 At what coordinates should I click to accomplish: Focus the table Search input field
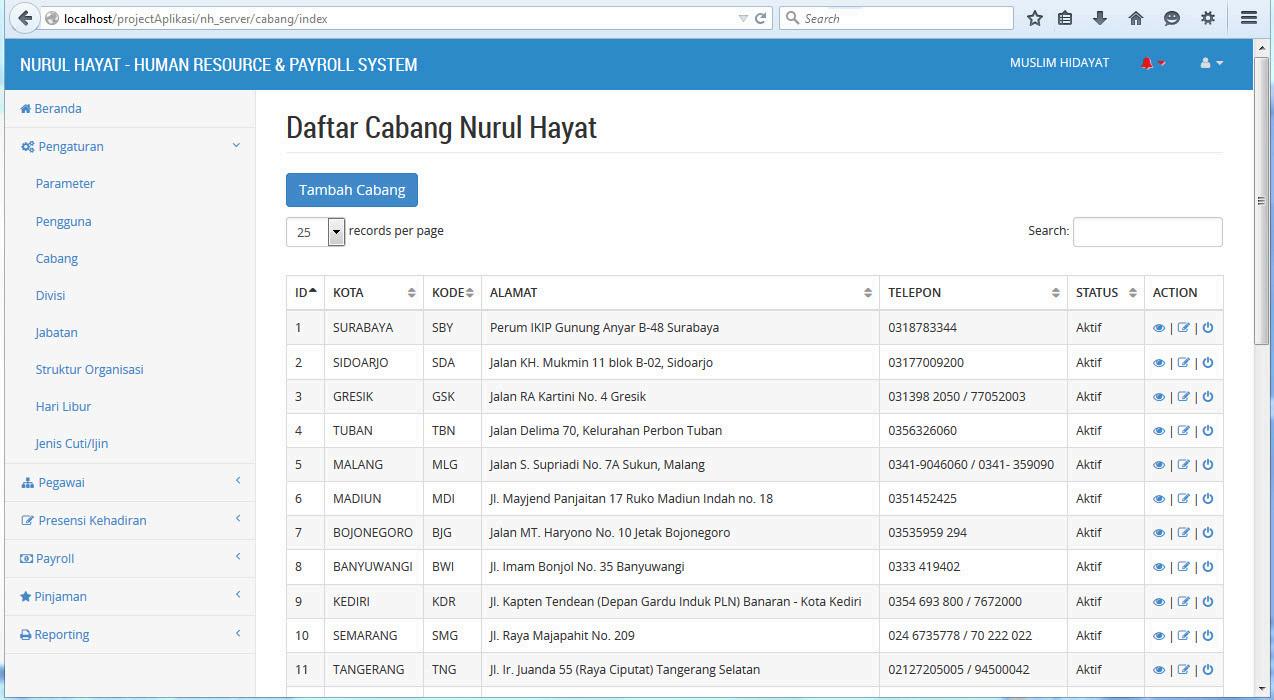click(1147, 232)
